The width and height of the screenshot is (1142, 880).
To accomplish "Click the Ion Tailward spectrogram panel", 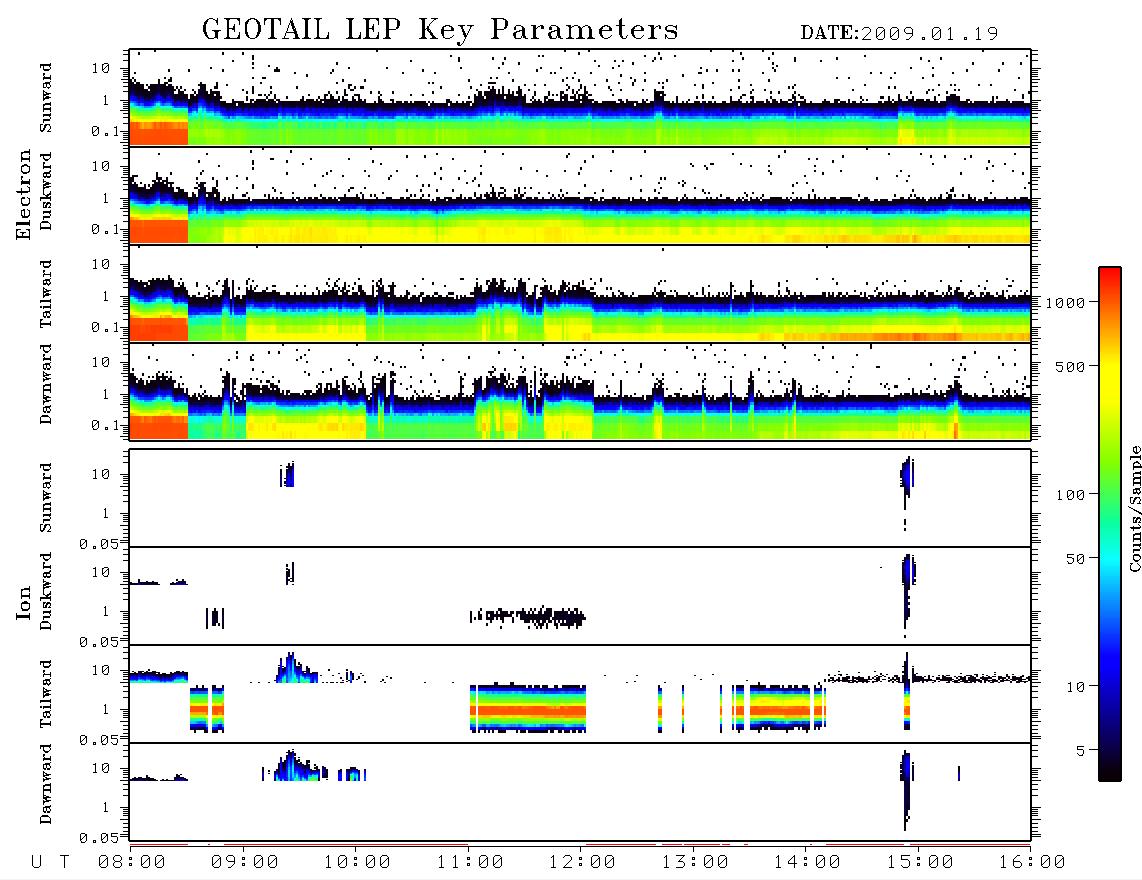I will pos(580,694).
